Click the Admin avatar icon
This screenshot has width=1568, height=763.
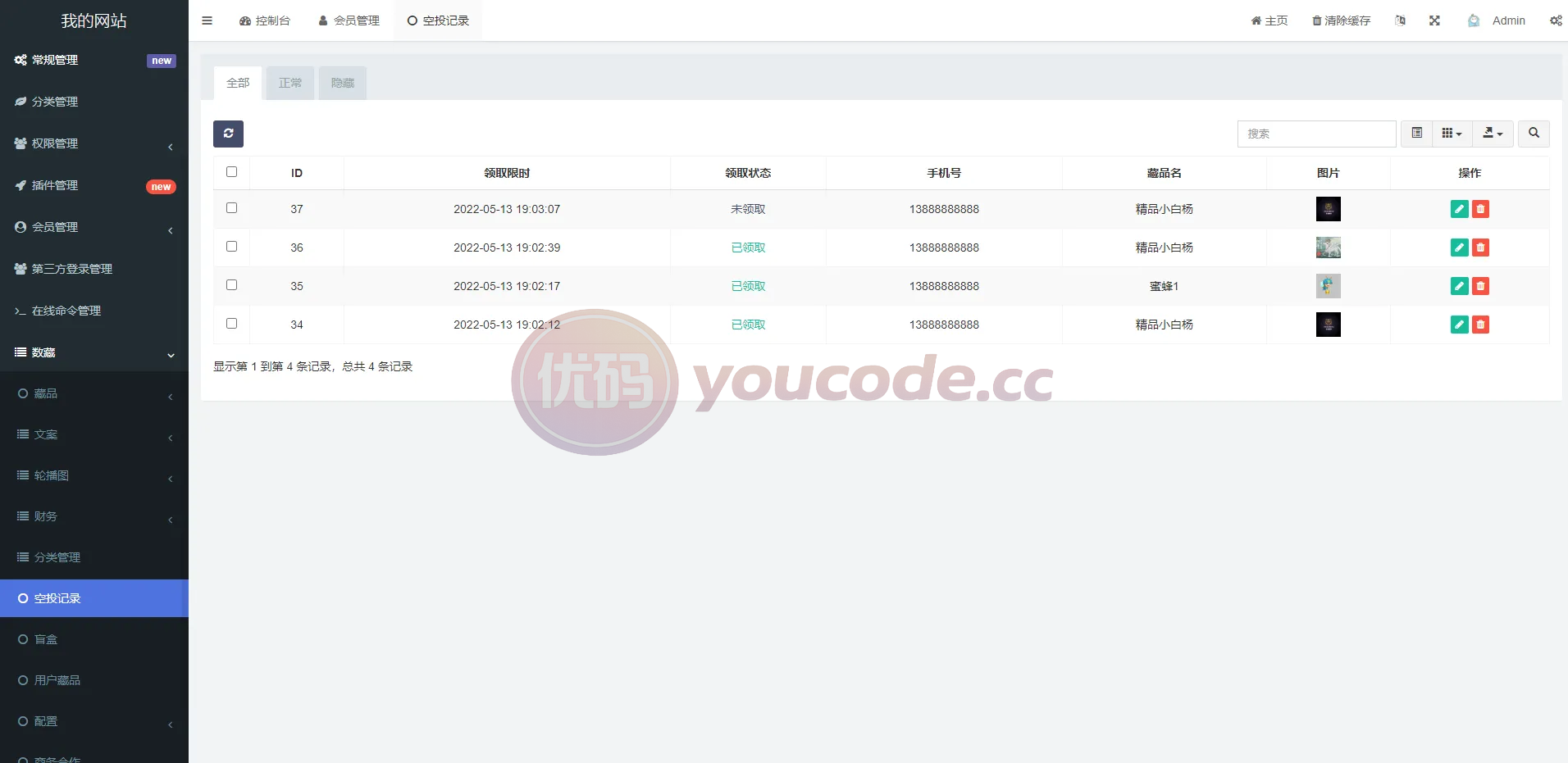(x=1474, y=20)
